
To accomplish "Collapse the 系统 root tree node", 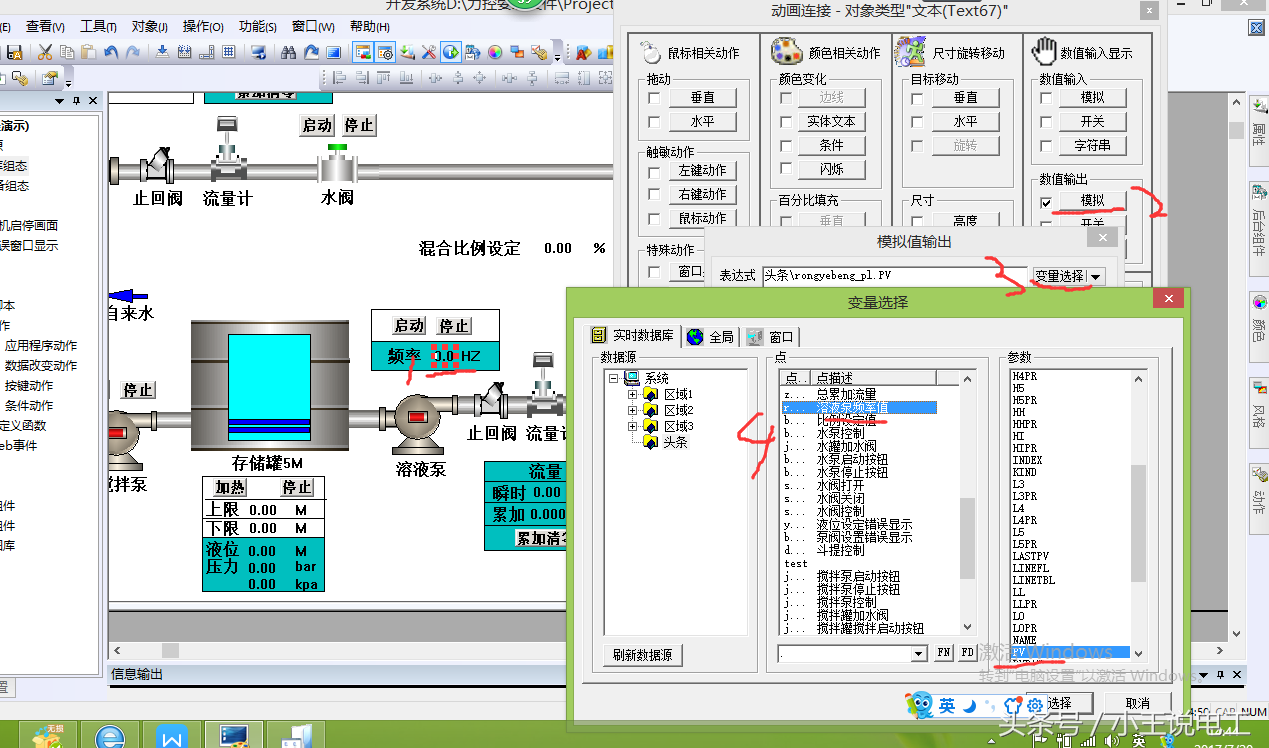I will (x=612, y=378).
